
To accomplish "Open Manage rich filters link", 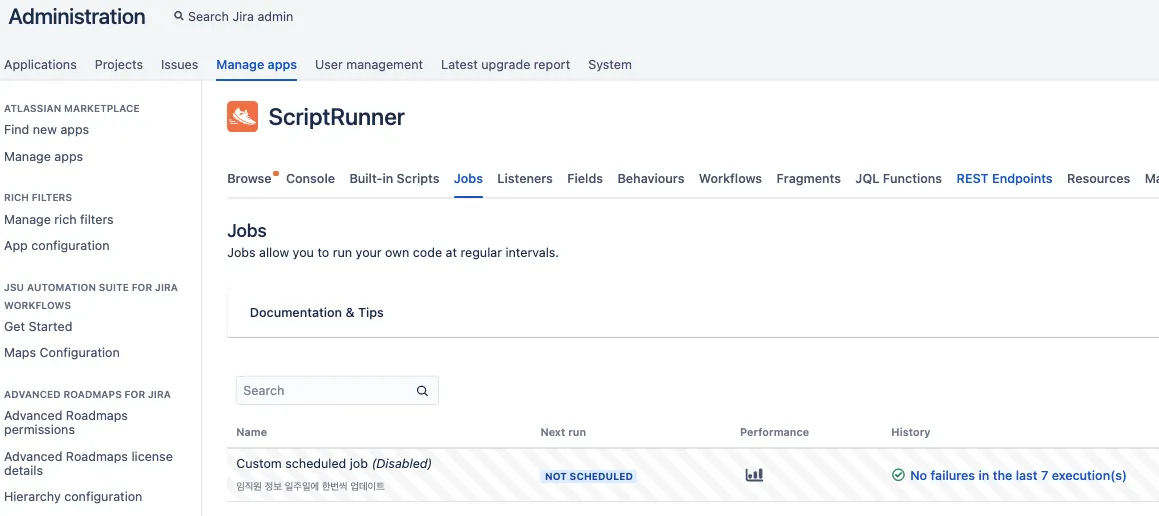I will pyautogui.click(x=58, y=220).
